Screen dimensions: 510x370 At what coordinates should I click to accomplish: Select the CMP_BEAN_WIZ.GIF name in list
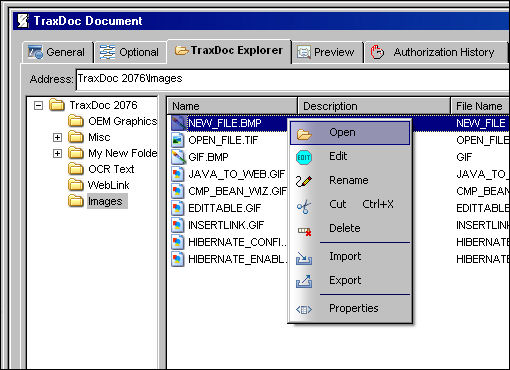coord(237,191)
